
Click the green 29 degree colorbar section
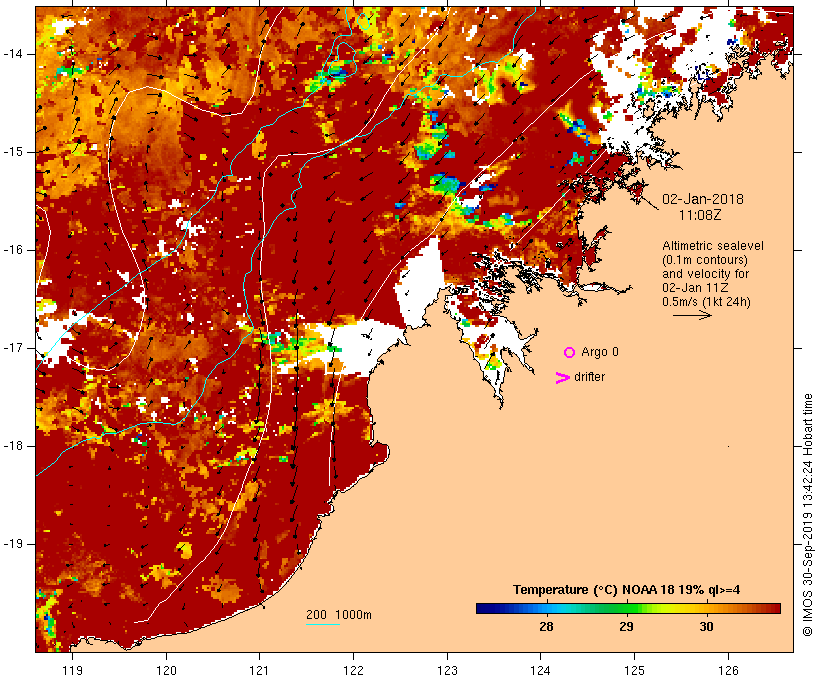point(627,608)
